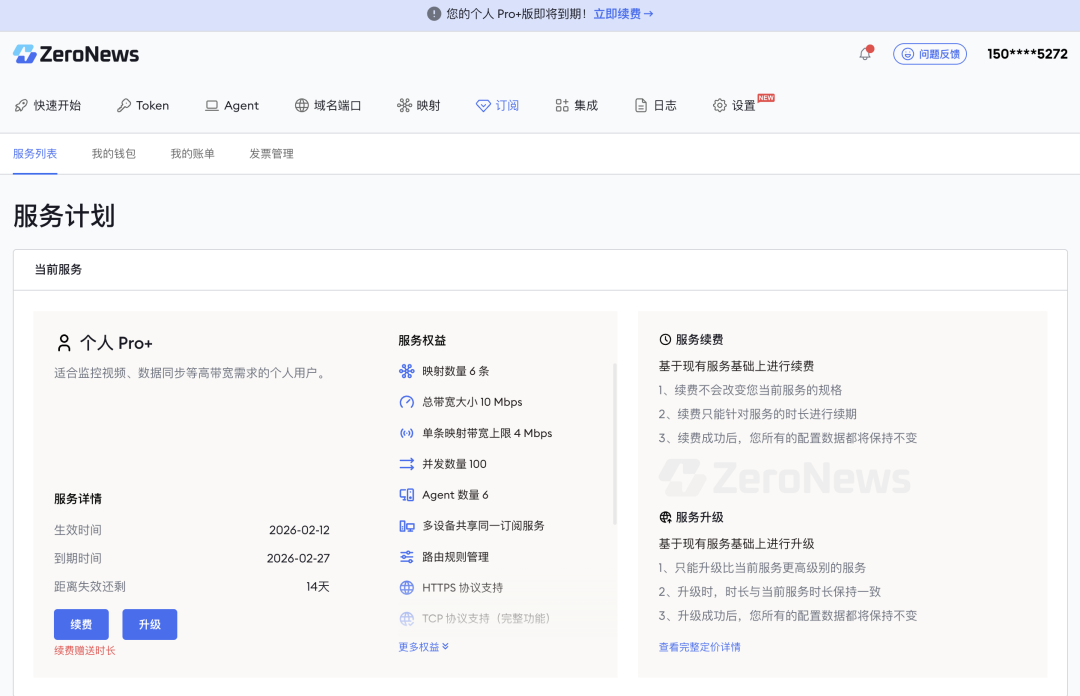The width and height of the screenshot is (1080, 696).
Task: Click the notification bell icon
Action: pos(864,54)
